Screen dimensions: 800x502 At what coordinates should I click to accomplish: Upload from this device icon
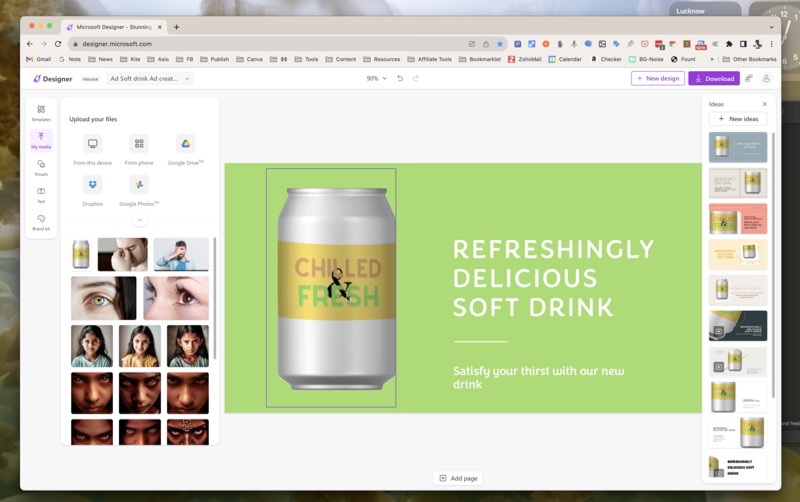(x=92, y=143)
